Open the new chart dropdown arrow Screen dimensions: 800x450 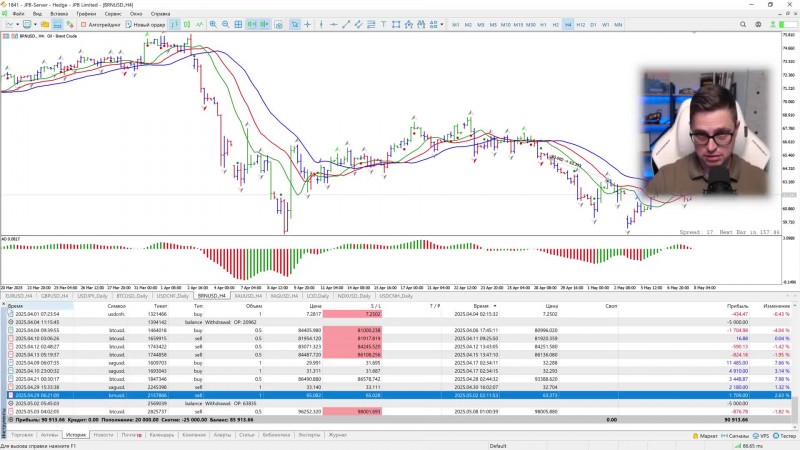click(17, 24)
